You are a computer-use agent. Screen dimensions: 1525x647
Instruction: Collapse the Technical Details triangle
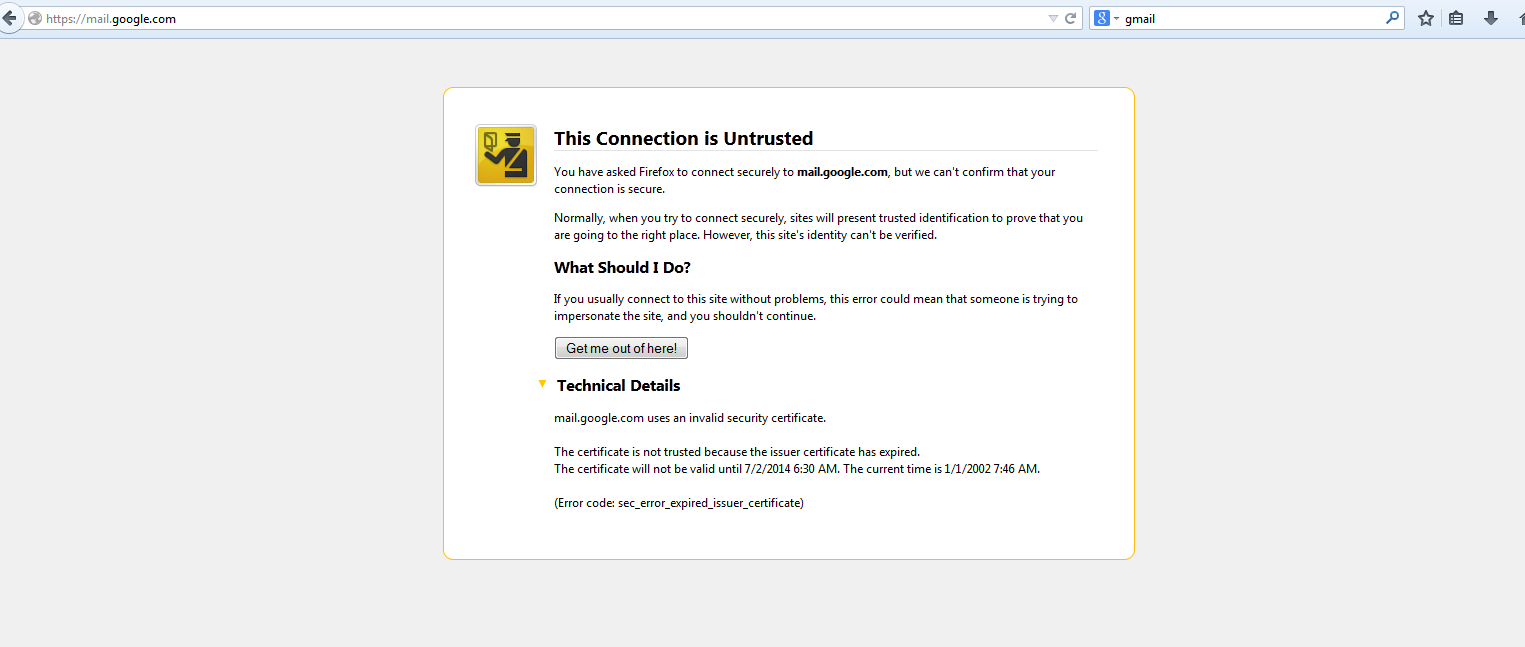[x=542, y=384]
